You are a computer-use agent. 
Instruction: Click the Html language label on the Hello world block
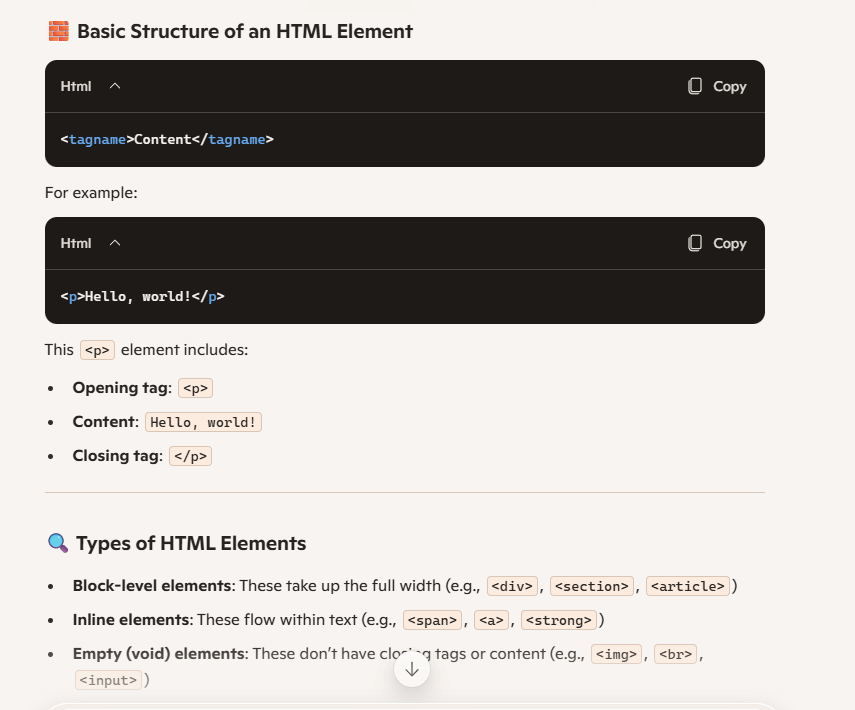76,243
